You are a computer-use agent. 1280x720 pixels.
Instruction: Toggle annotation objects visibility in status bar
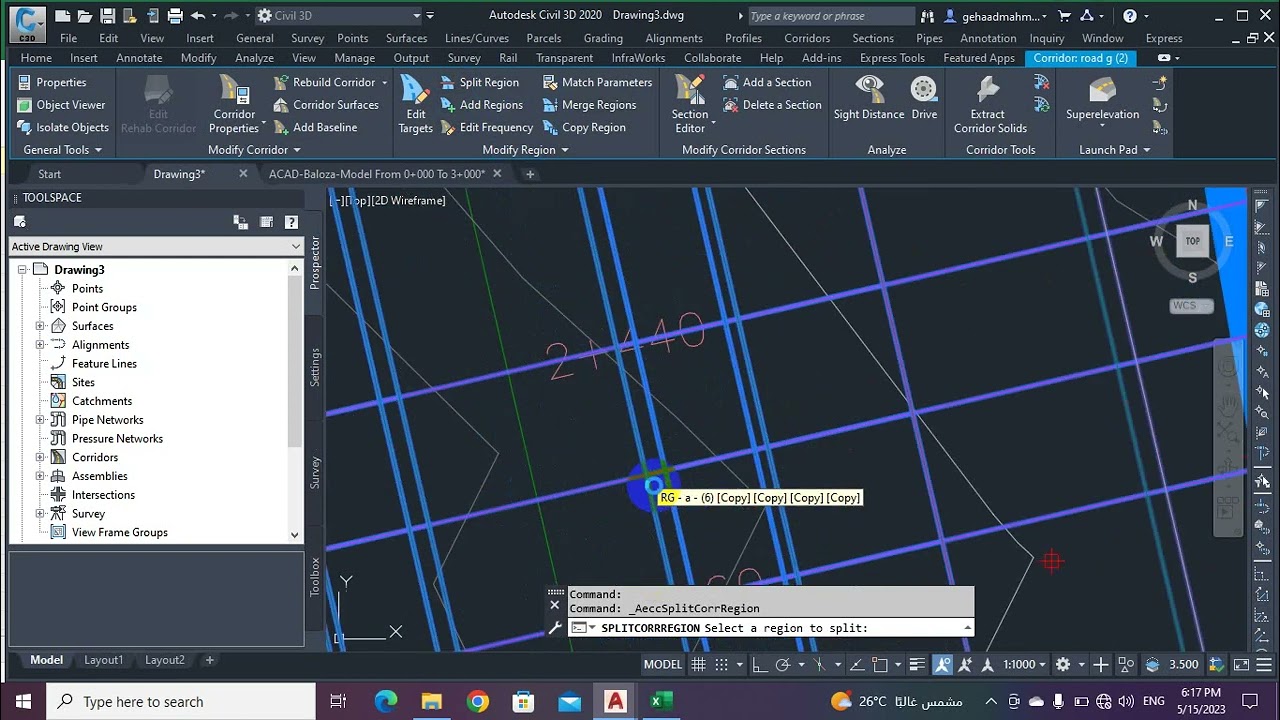[942, 664]
